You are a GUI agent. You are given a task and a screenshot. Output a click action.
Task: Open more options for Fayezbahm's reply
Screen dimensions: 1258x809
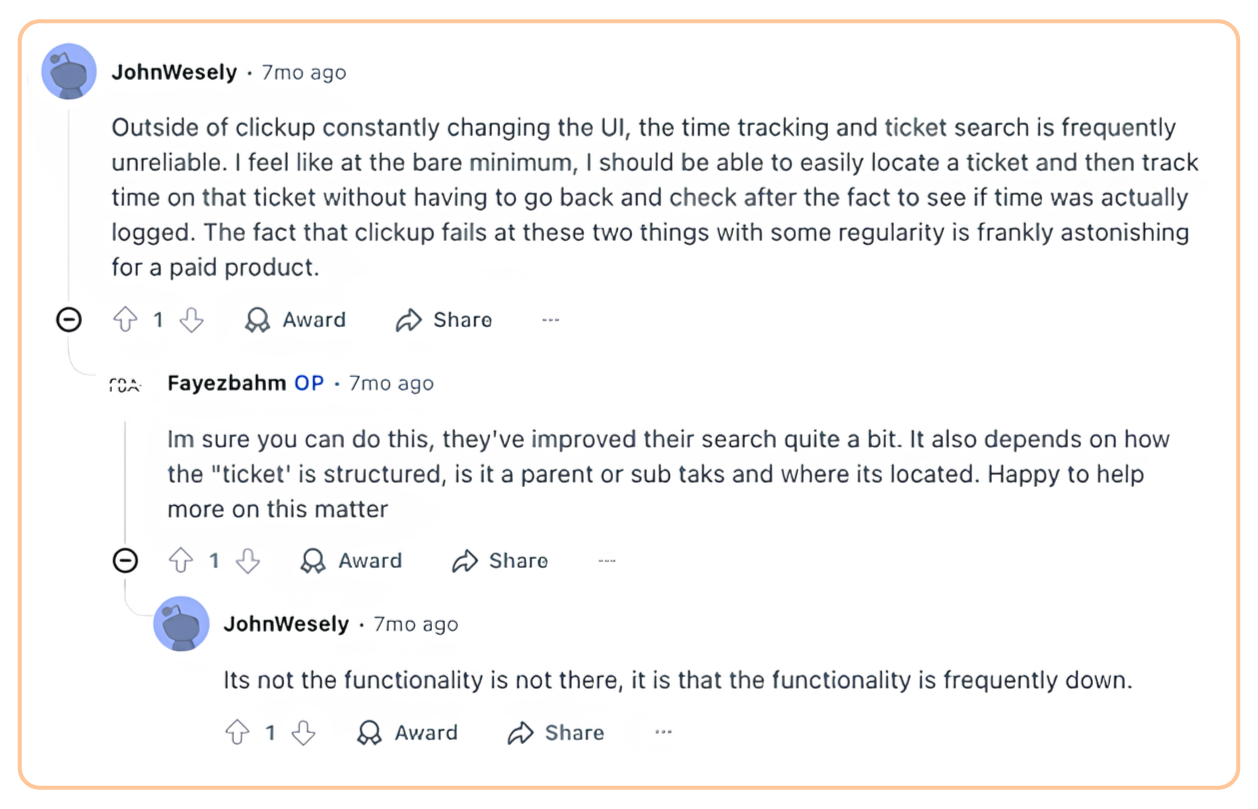(x=607, y=560)
